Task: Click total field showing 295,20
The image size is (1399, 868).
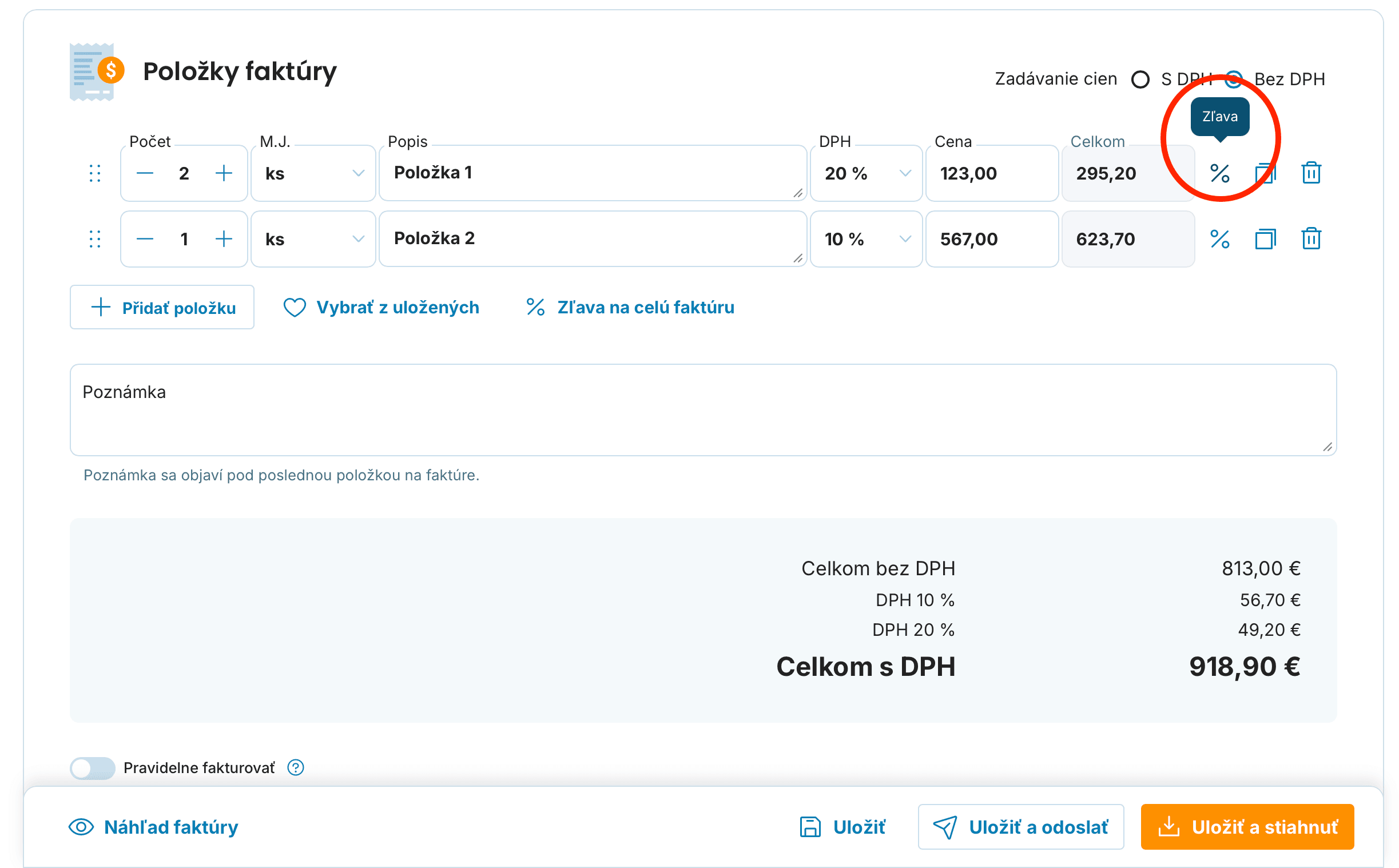Action: [x=1127, y=173]
